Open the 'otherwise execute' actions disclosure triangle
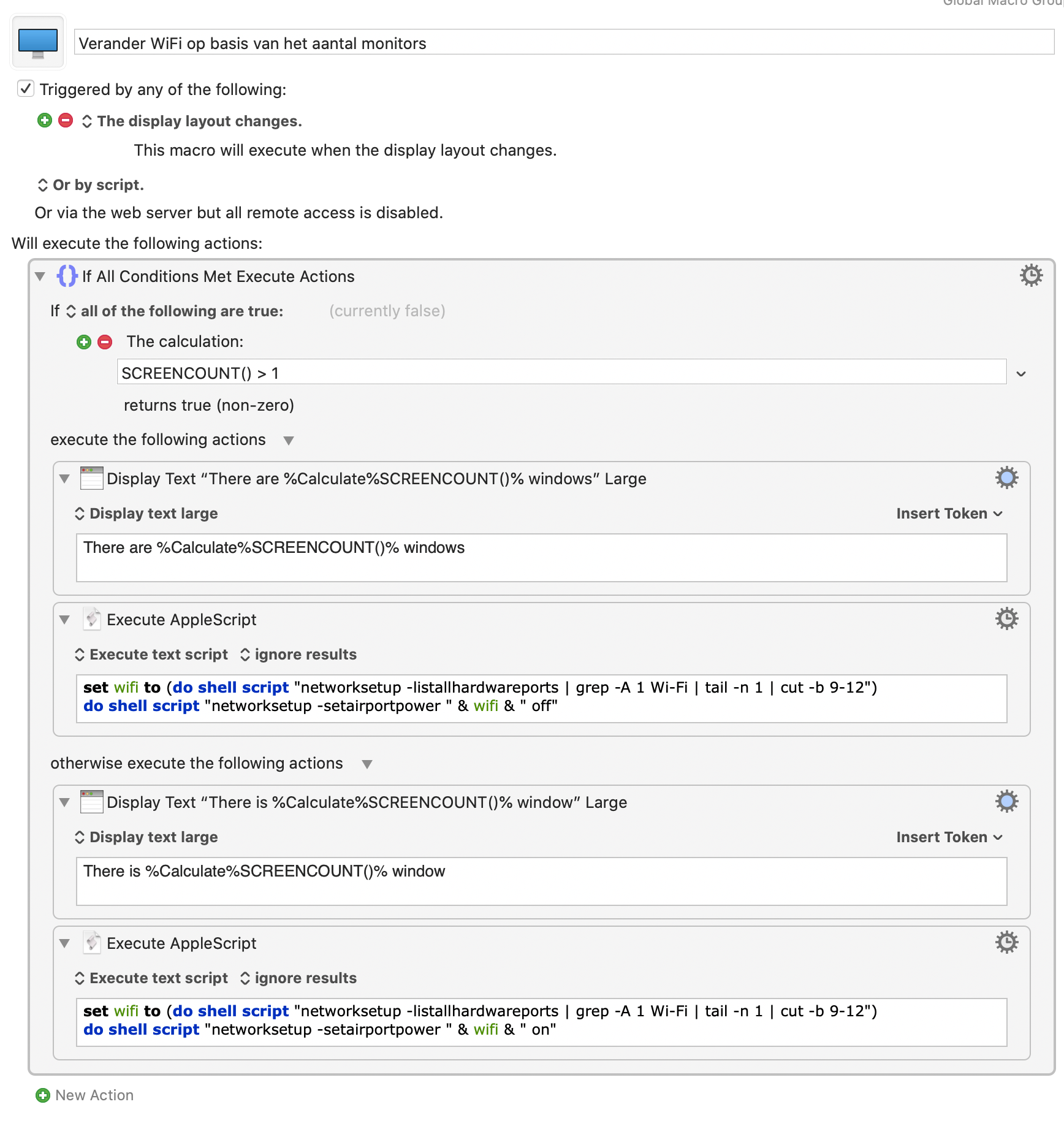The width and height of the screenshot is (1064, 1145). pos(367,764)
